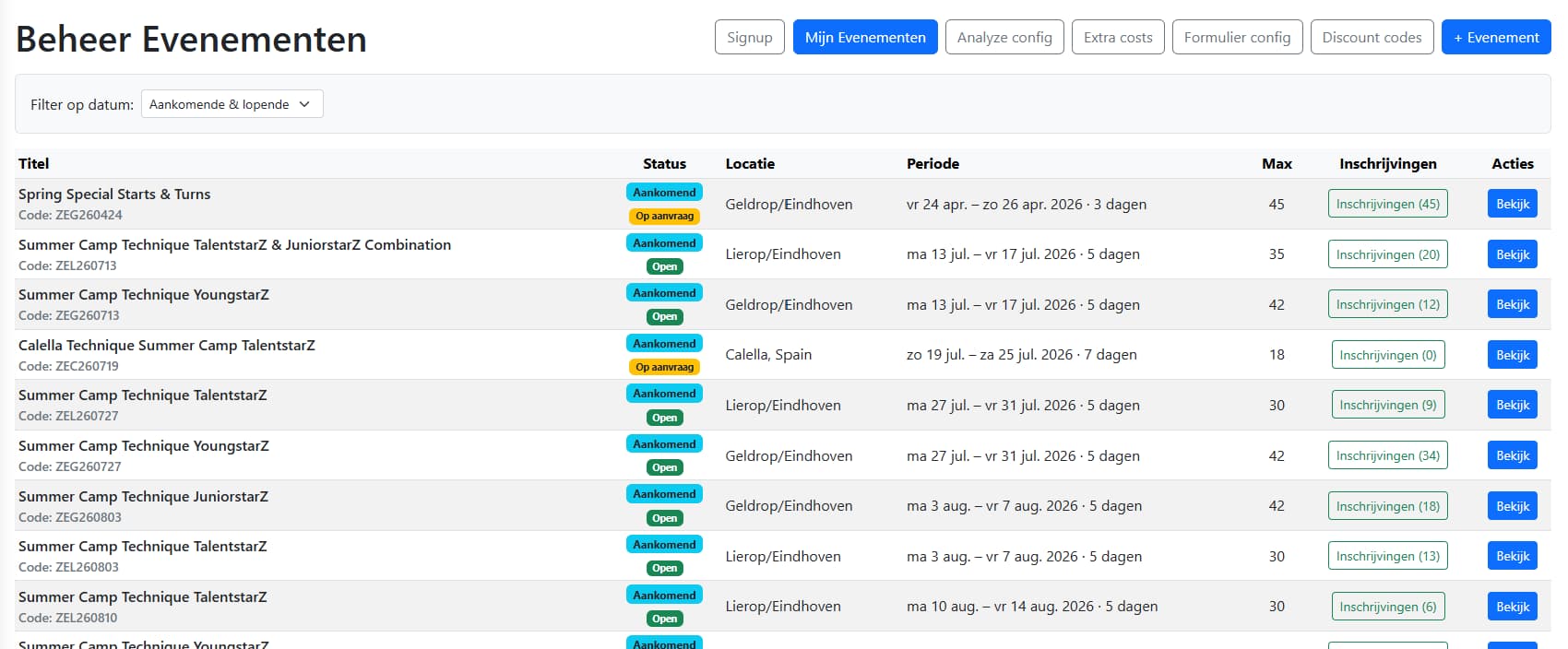View Inschrijvingen (18) for JuniorstarZ camp
This screenshot has width=1568, height=649.
(x=1387, y=506)
